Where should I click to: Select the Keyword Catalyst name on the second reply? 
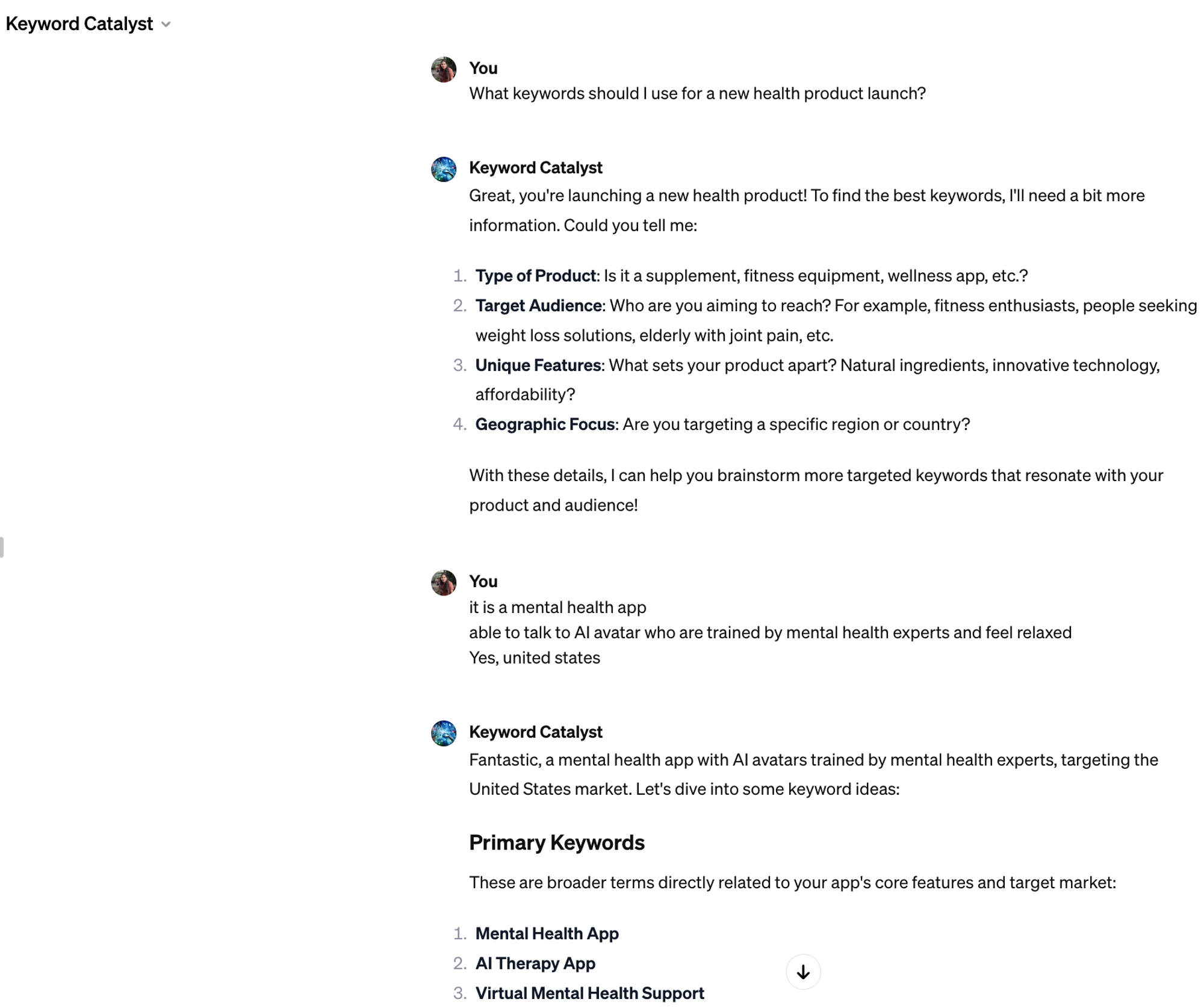(x=535, y=732)
